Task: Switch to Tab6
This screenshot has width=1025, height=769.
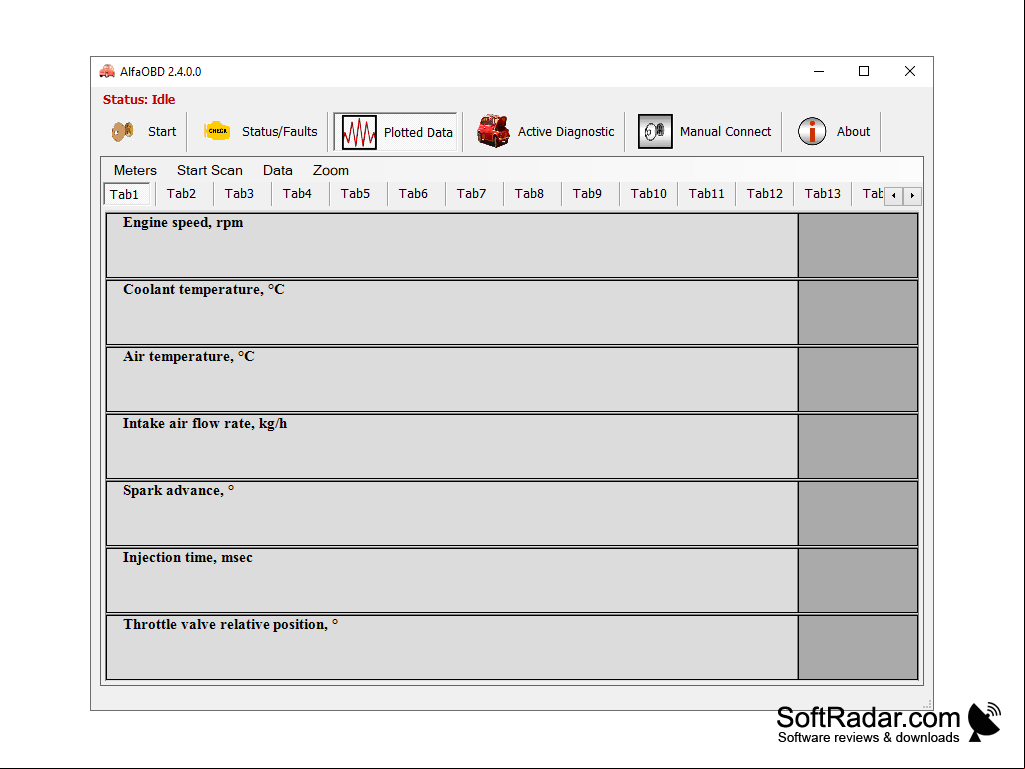Action: (413, 194)
